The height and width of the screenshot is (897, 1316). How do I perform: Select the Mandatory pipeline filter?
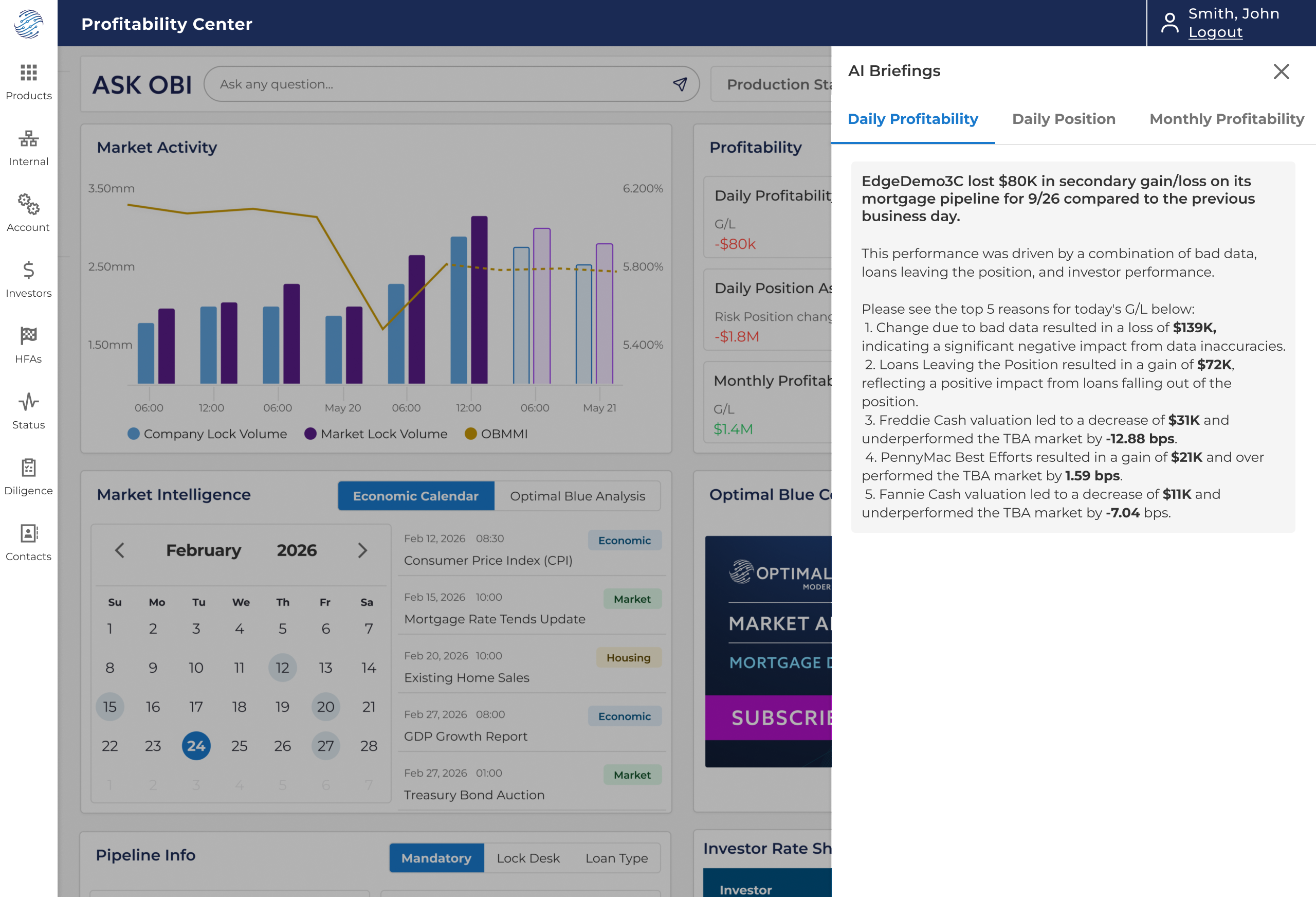(x=436, y=858)
